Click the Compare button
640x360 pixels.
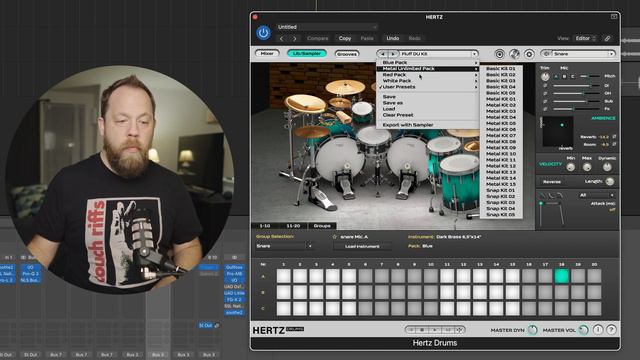coord(317,38)
